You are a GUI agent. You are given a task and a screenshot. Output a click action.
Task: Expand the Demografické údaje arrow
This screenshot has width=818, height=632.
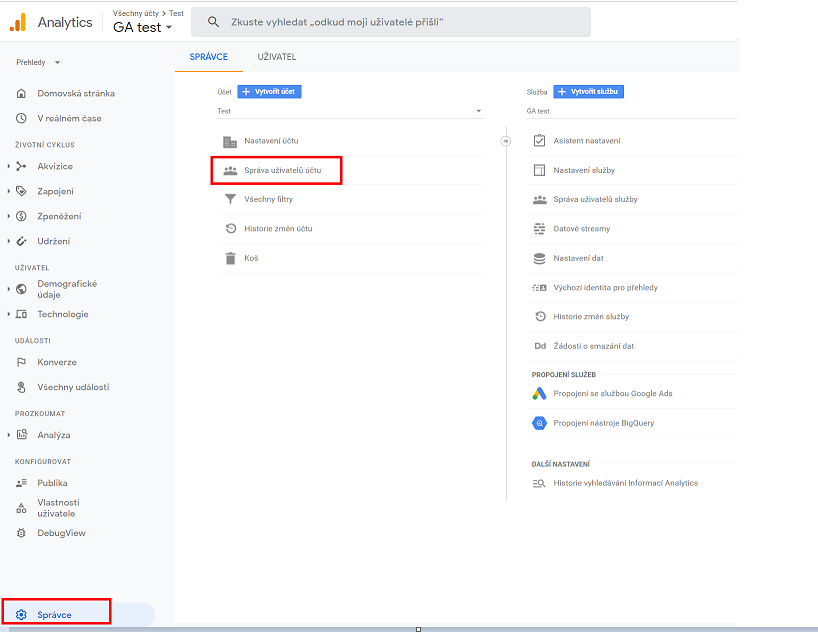click(x=9, y=289)
